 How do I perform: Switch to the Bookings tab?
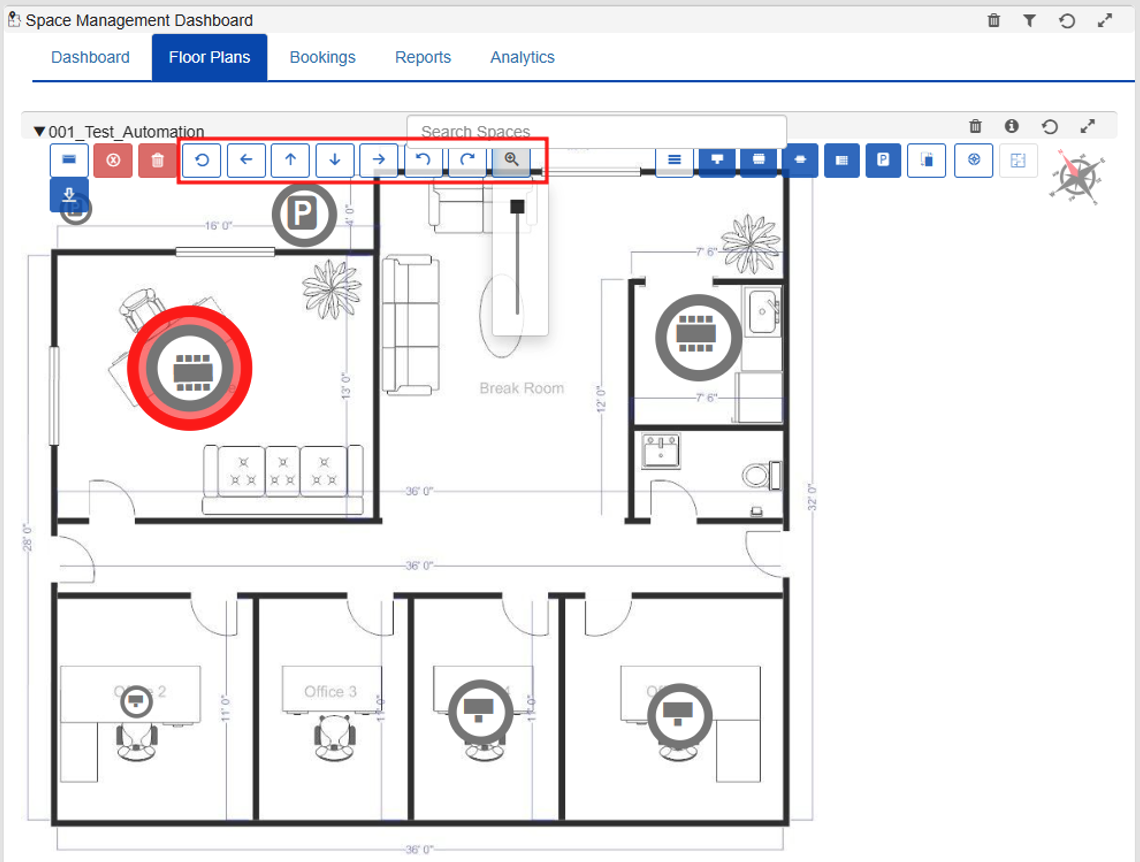pos(322,57)
